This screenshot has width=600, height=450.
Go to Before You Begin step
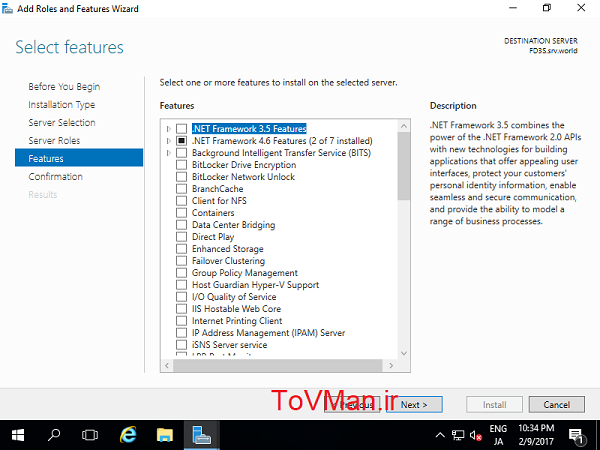pos(64,87)
